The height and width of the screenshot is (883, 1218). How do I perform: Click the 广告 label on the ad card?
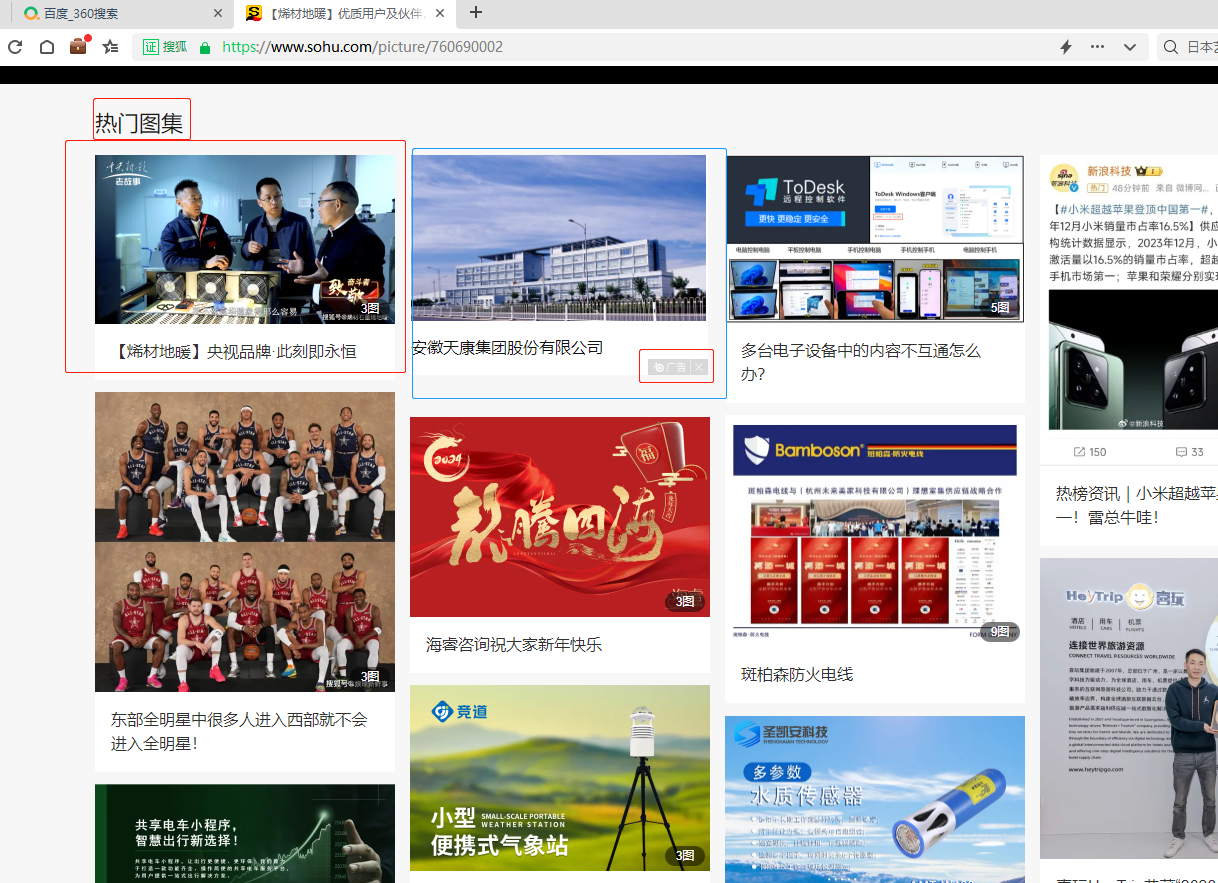pyautogui.click(x=670, y=367)
